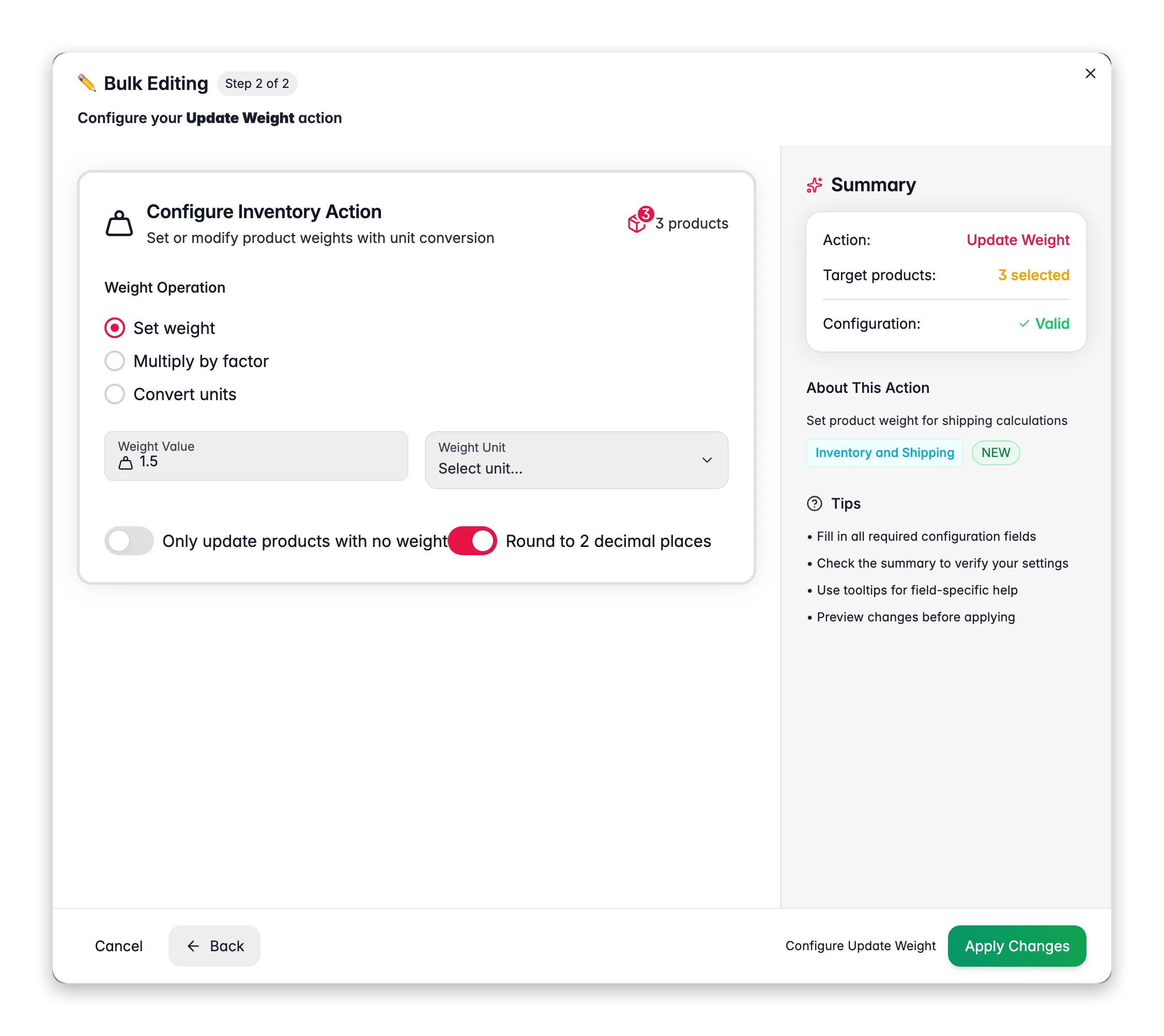
Task: Enable Only update products with no weight
Action: coord(129,541)
